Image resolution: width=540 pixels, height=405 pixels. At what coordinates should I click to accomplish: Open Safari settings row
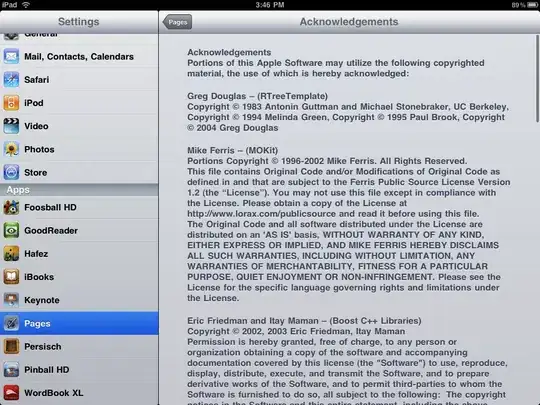[x=79, y=80]
